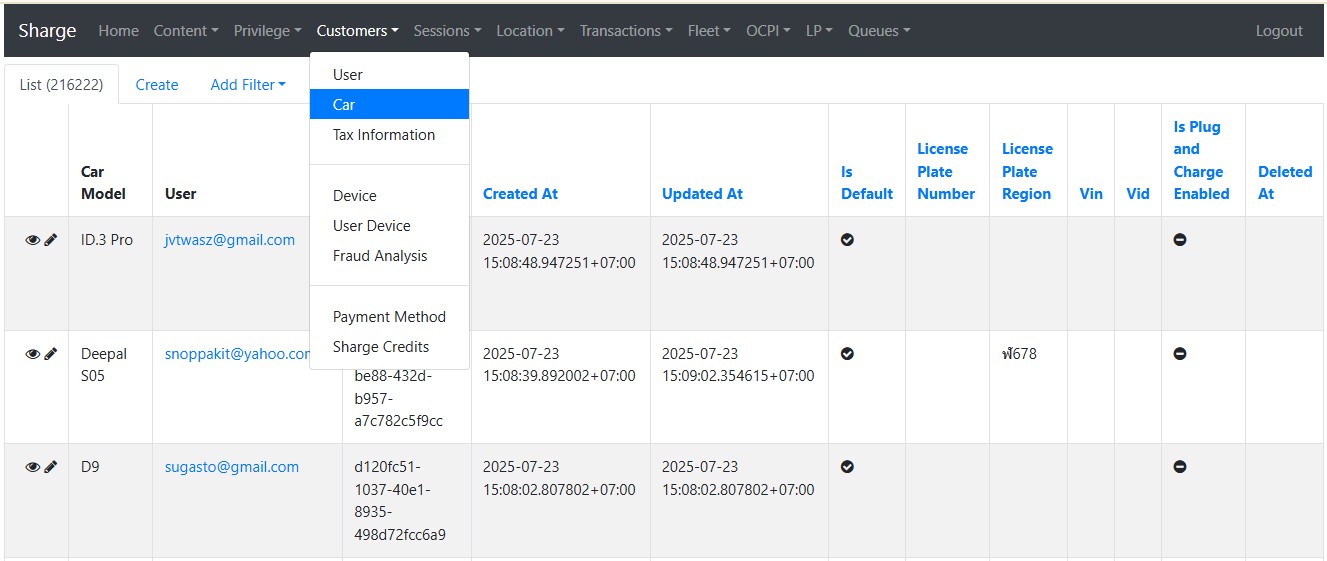Click Plug and Charge status icon for Deepal S05
The image size is (1327, 561).
click(1180, 354)
